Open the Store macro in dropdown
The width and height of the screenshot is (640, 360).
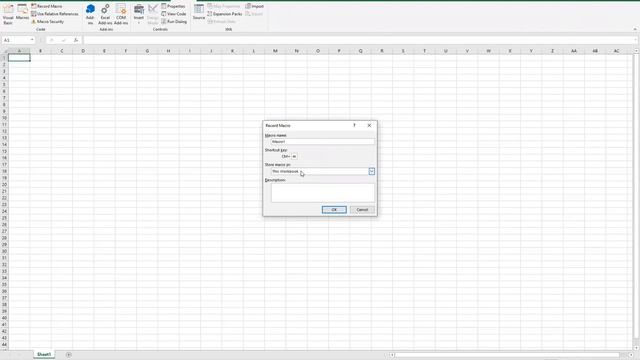pos(371,171)
